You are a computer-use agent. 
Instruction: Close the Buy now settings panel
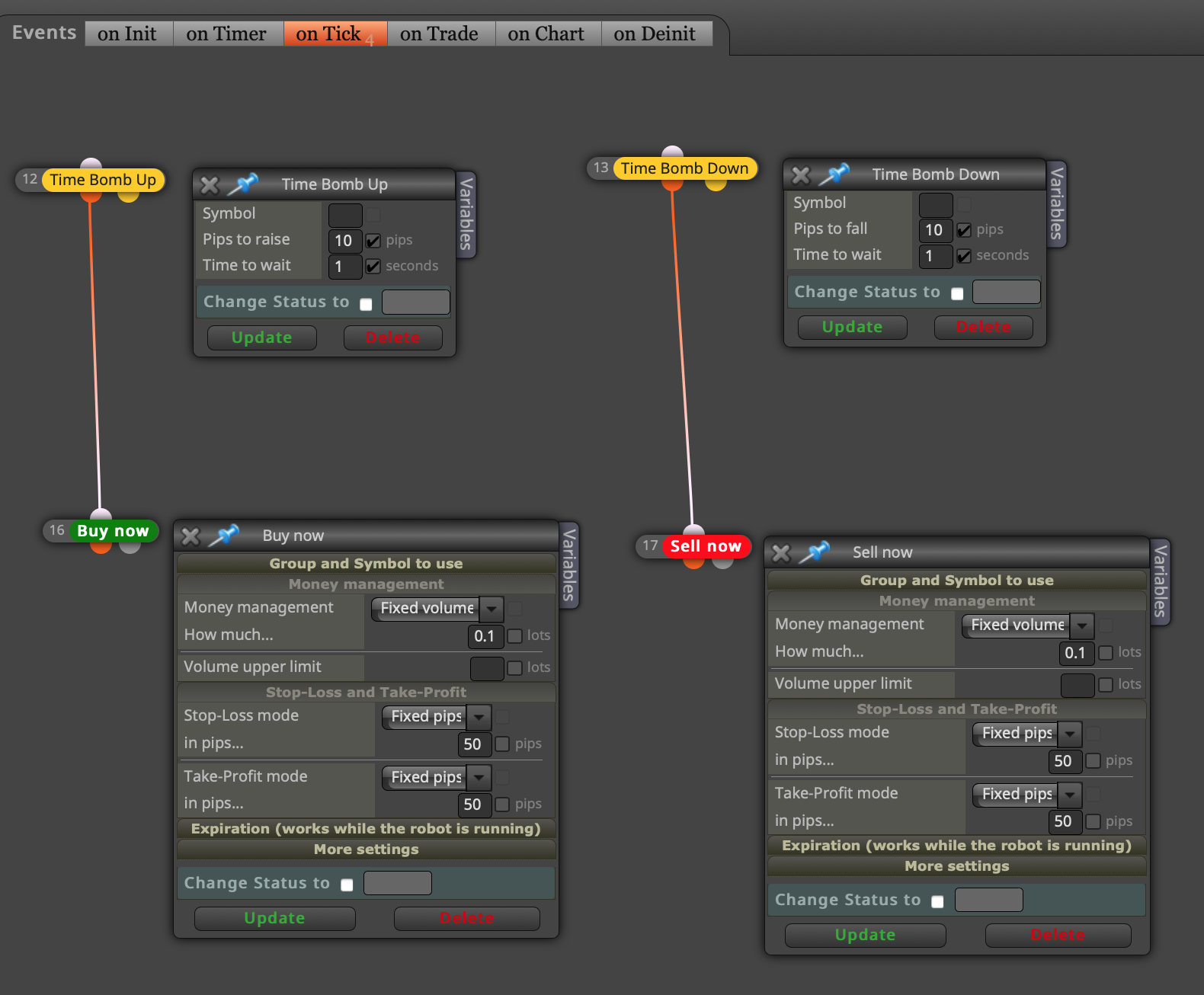coord(191,536)
